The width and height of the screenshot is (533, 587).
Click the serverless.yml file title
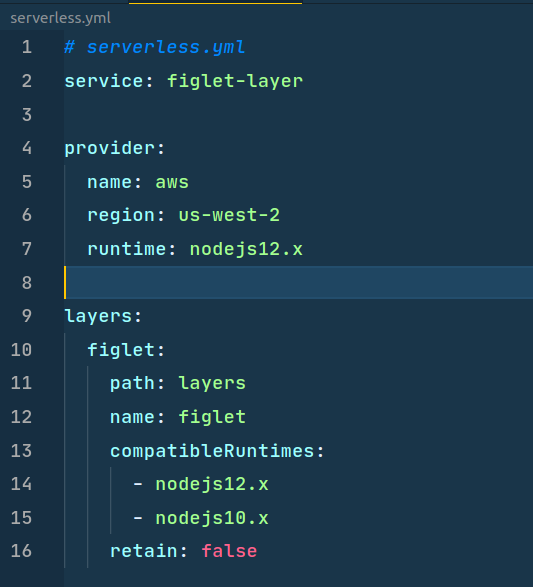pyautogui.click(x=60, y=18)
